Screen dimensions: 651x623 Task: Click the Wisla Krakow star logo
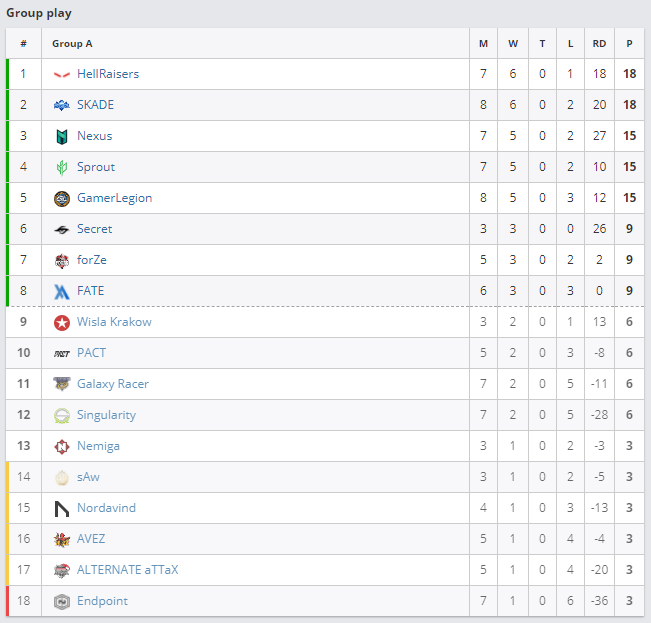coord(62,322)
